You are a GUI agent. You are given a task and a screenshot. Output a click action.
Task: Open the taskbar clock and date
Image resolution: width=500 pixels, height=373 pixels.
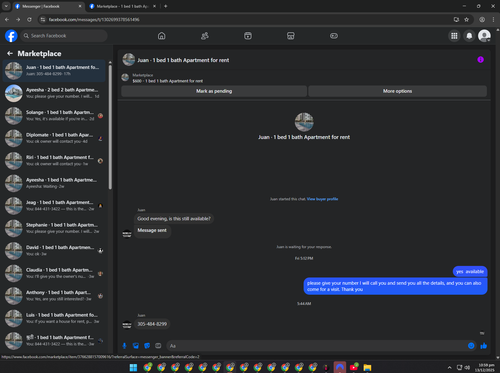pyautogui.click(x=486, y=368)
